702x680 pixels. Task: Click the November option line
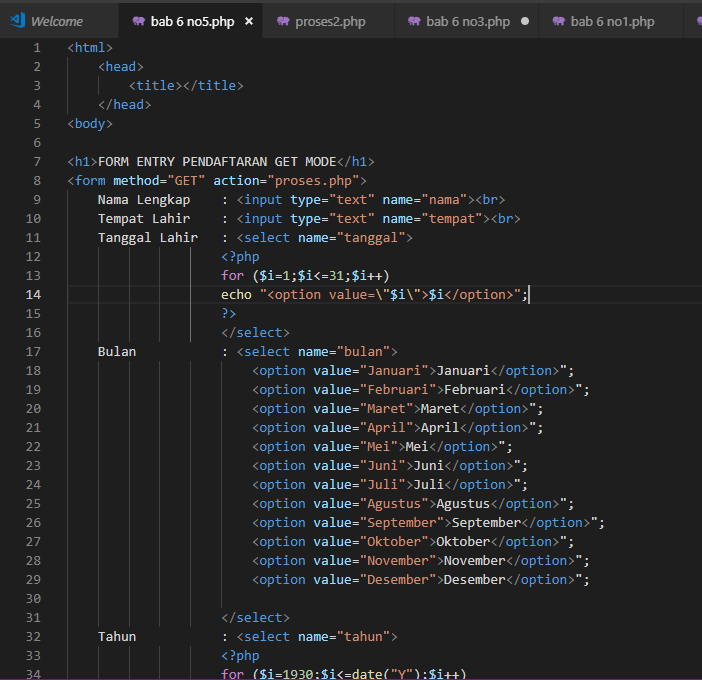tap(420, 561)
